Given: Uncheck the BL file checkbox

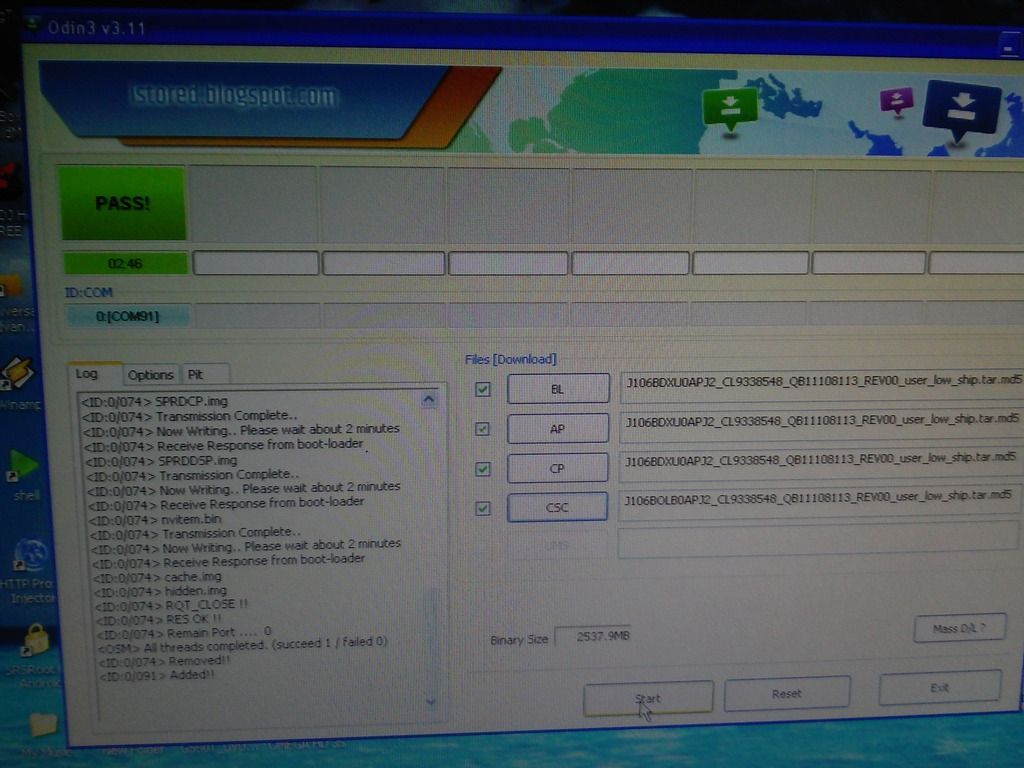Looking at the screenshot, I should 483,389.
